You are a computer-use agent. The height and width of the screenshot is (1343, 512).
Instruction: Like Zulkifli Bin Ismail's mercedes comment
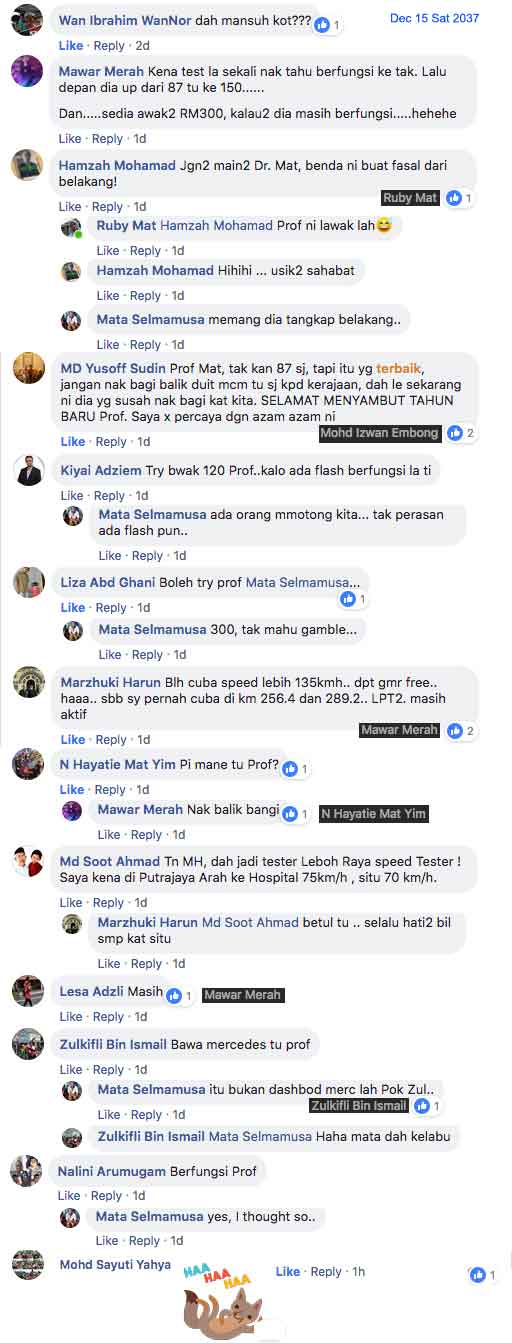(71, 1070)
